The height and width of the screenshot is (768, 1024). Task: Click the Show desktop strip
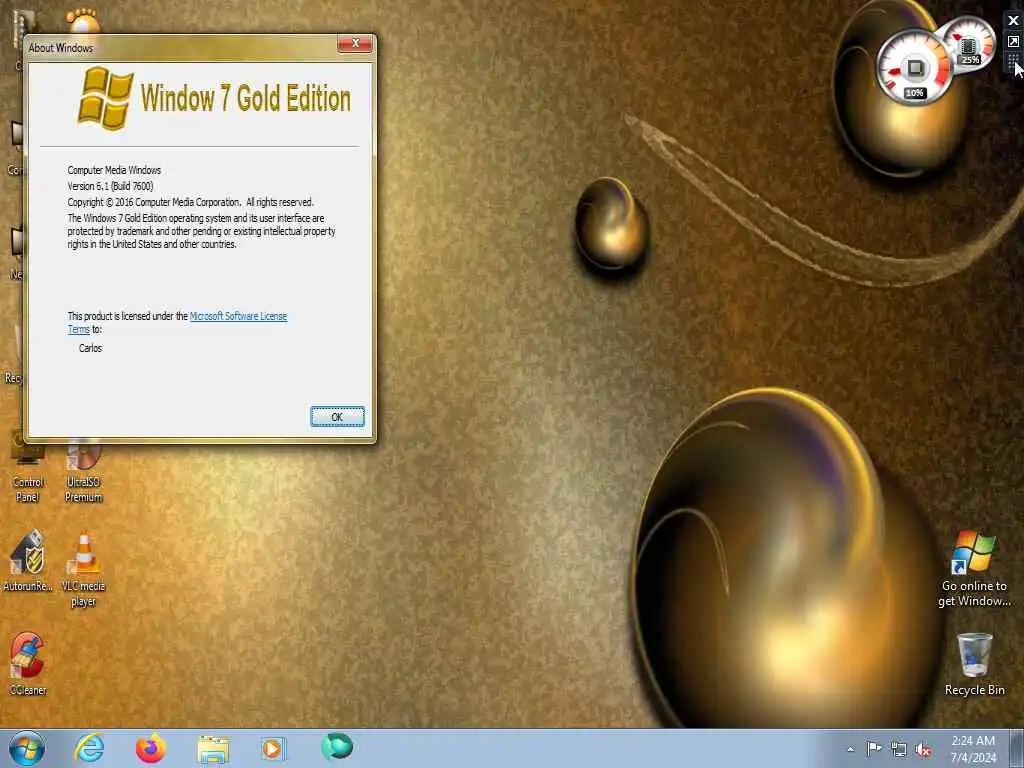[1017, 748]
